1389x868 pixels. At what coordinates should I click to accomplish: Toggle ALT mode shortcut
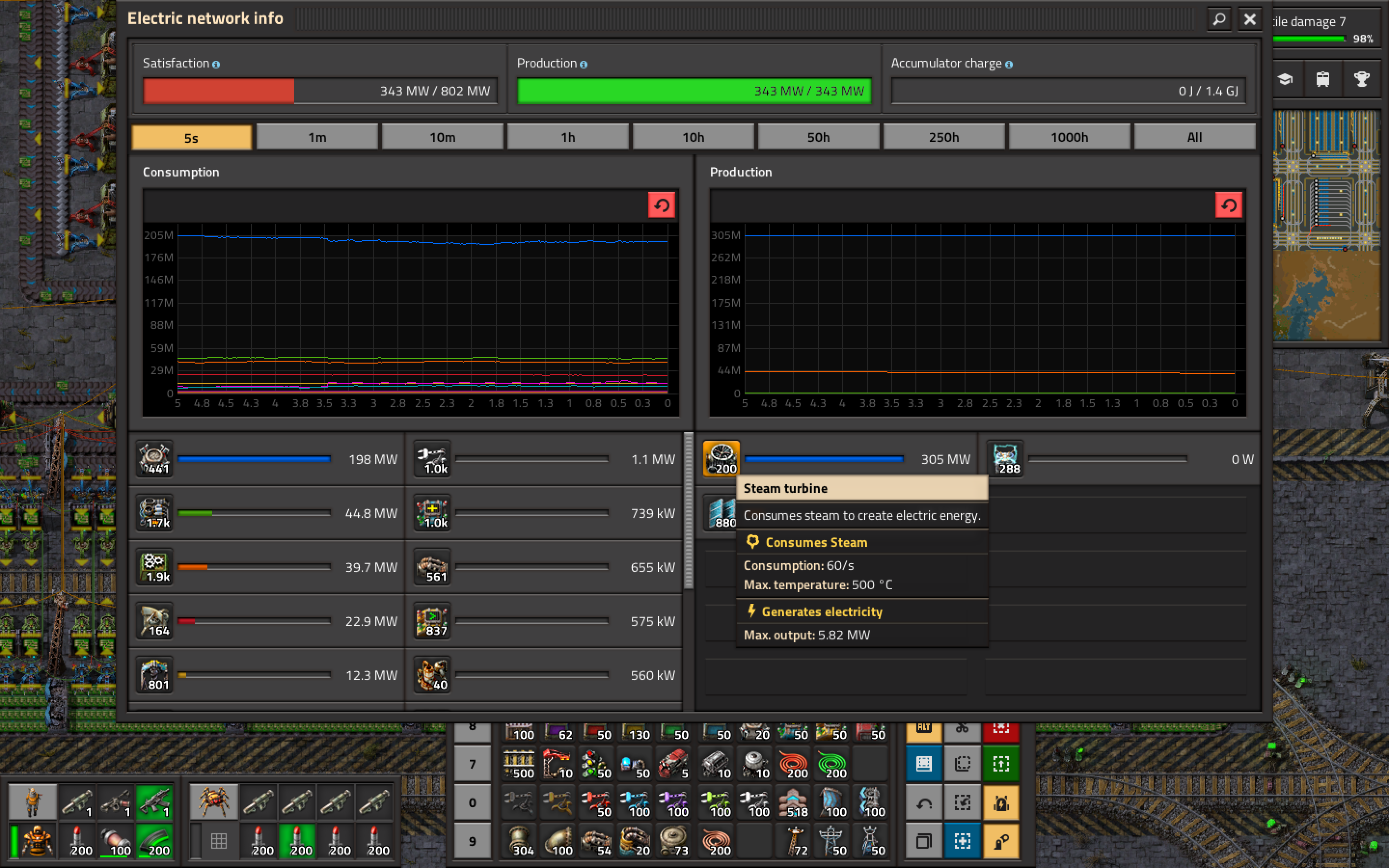[x=924, y=732]
